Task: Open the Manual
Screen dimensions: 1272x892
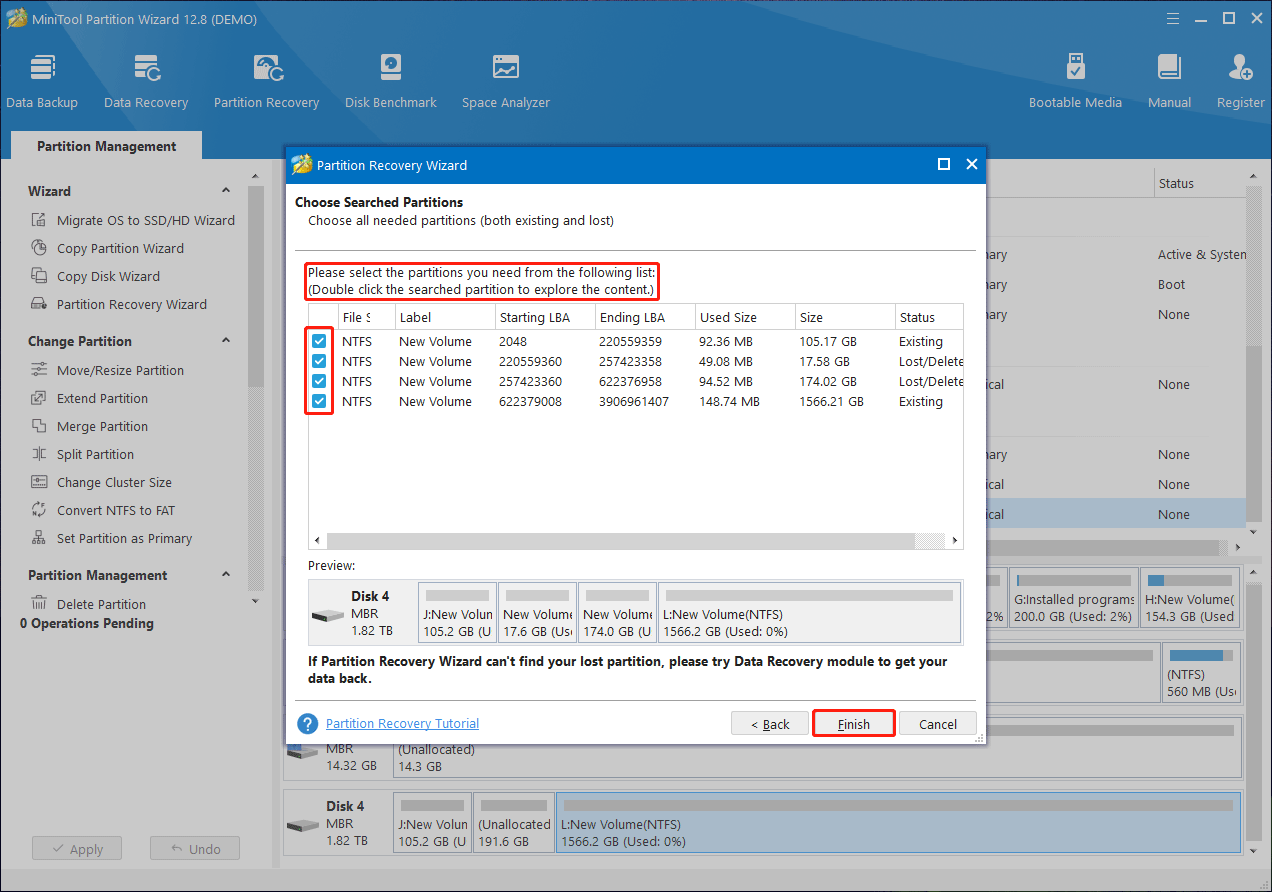Action: click(x=1169, y=82)
